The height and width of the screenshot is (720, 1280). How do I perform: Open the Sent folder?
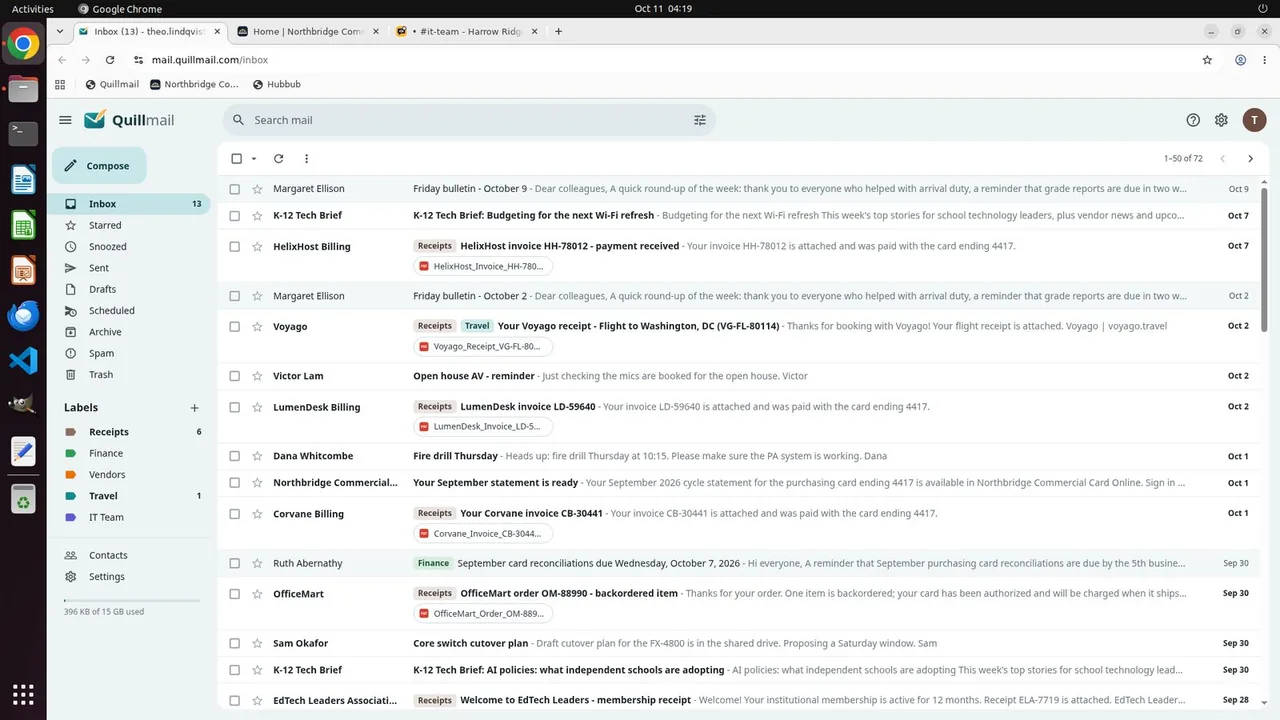pos(99,268)
